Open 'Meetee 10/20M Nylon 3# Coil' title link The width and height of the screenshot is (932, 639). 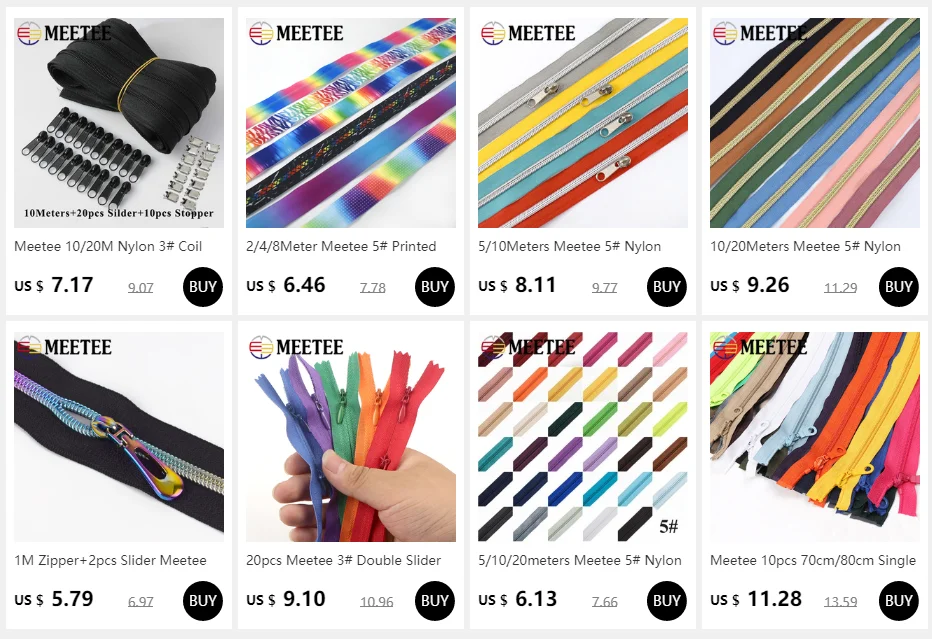pyautogui.click(x=108, y=246)
